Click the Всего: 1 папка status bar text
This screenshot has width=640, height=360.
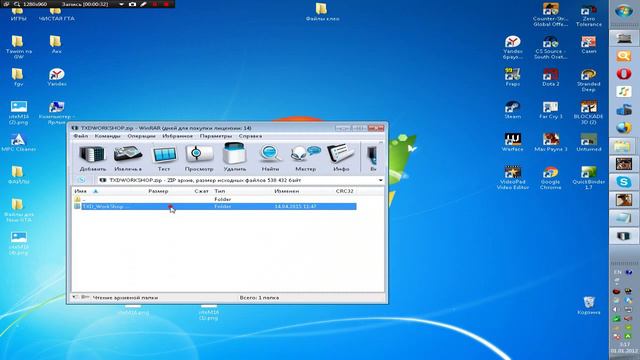(x=259, y=298)
